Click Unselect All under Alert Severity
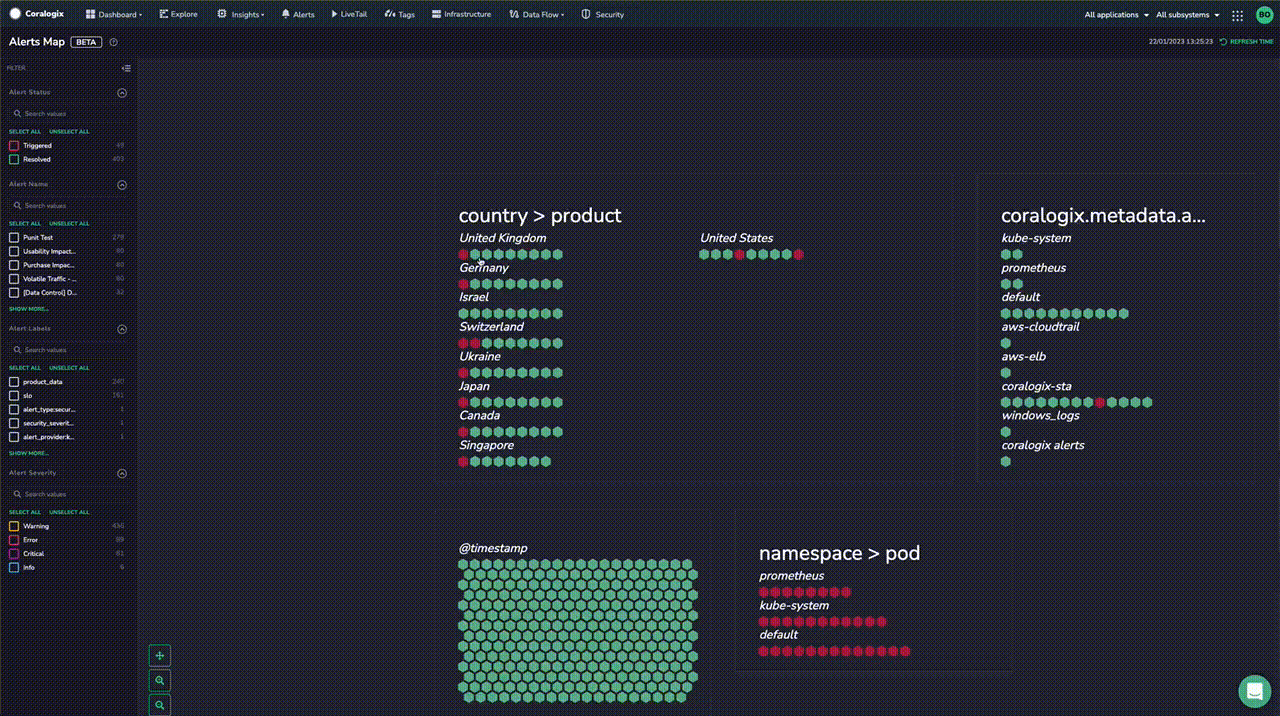Screen dimensions: 1280x716 (69, 512)
